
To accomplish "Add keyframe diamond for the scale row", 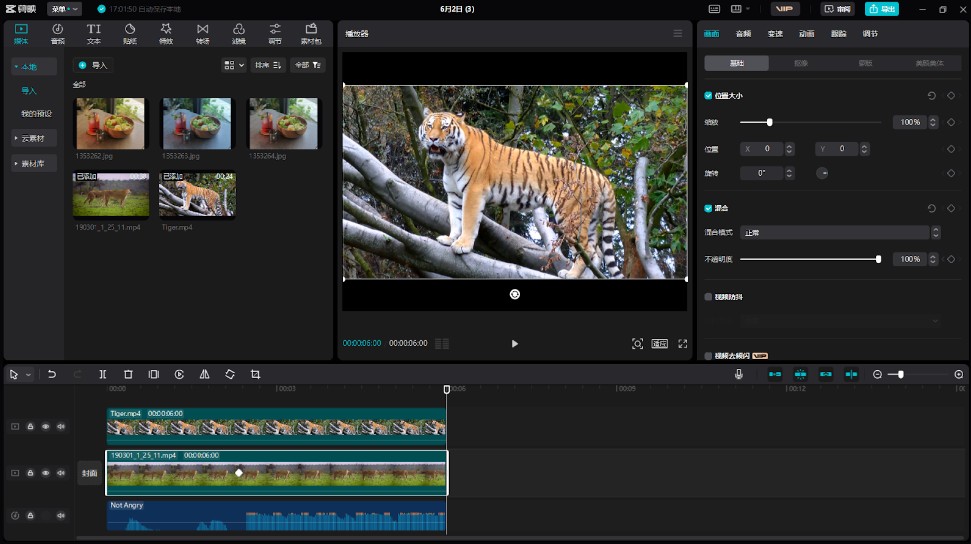I will coord(951,122).
